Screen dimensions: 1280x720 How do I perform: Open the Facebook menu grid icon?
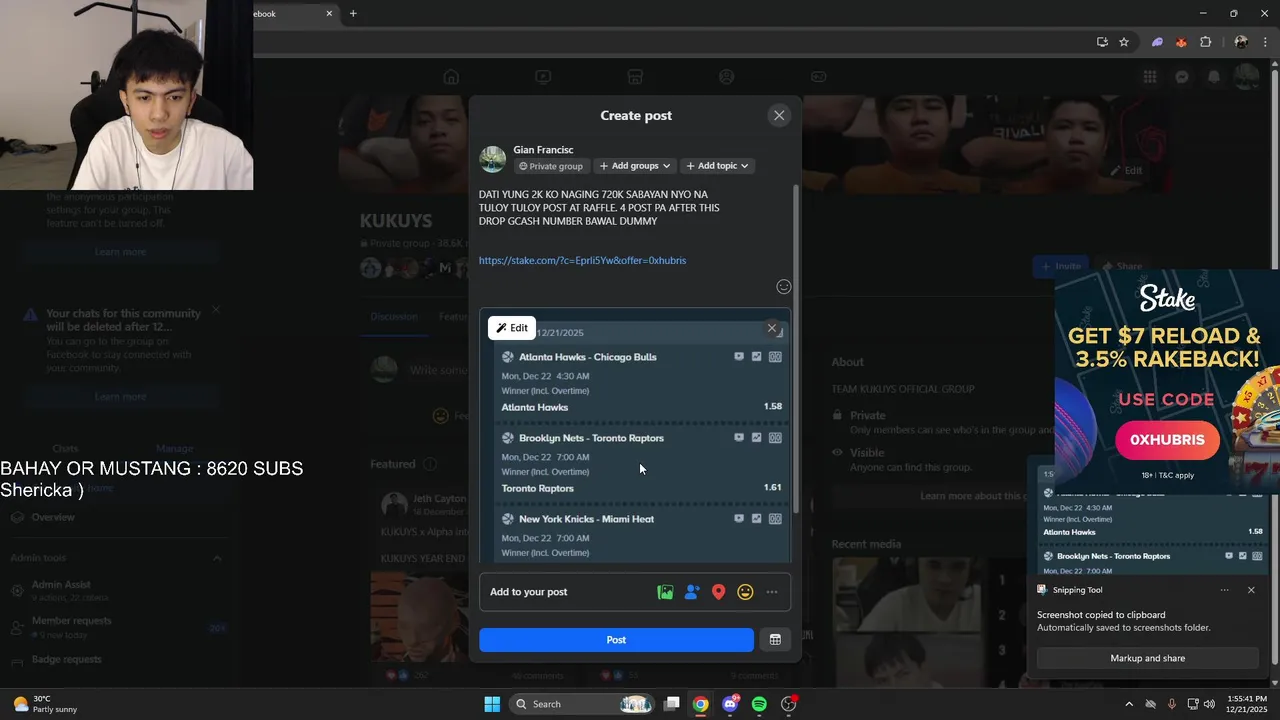(1150, 77)
